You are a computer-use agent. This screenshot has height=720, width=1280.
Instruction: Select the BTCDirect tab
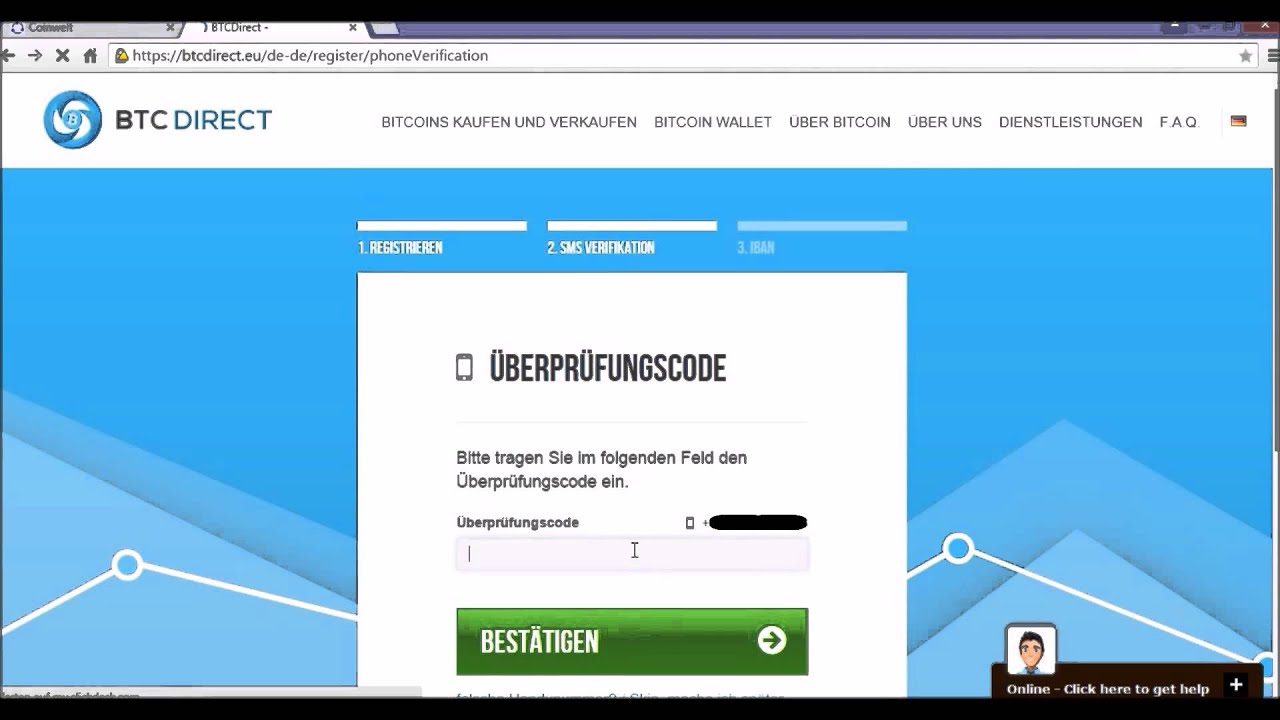coord(275,28)
